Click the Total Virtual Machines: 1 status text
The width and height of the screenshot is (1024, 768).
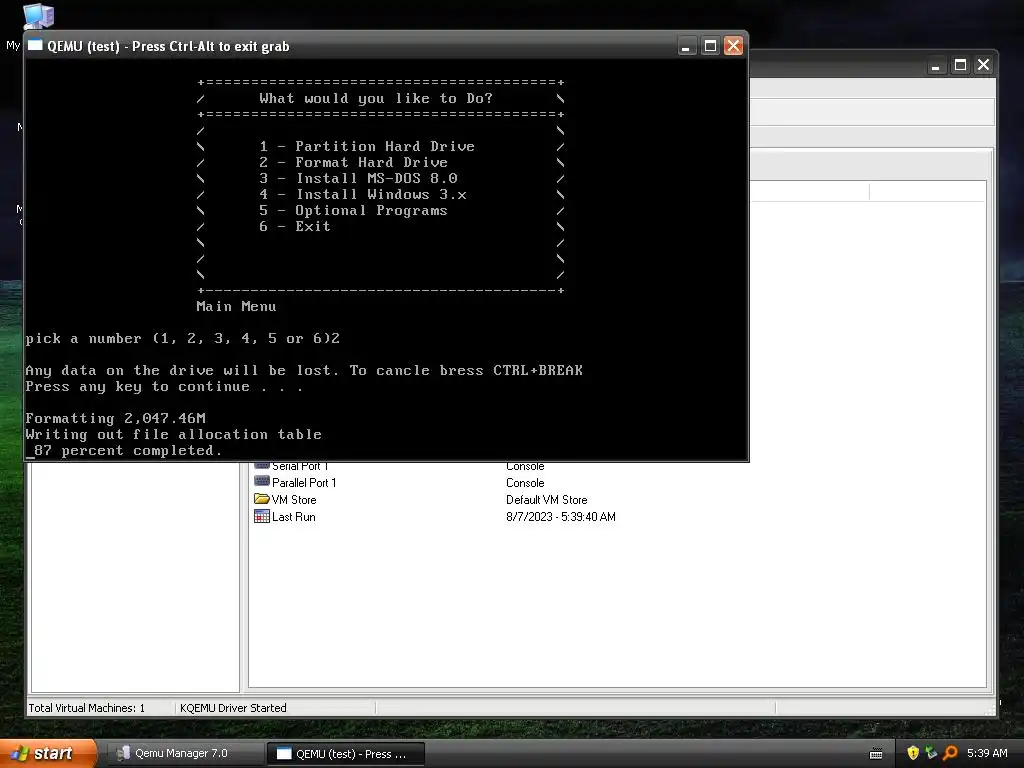click(87, 708)
